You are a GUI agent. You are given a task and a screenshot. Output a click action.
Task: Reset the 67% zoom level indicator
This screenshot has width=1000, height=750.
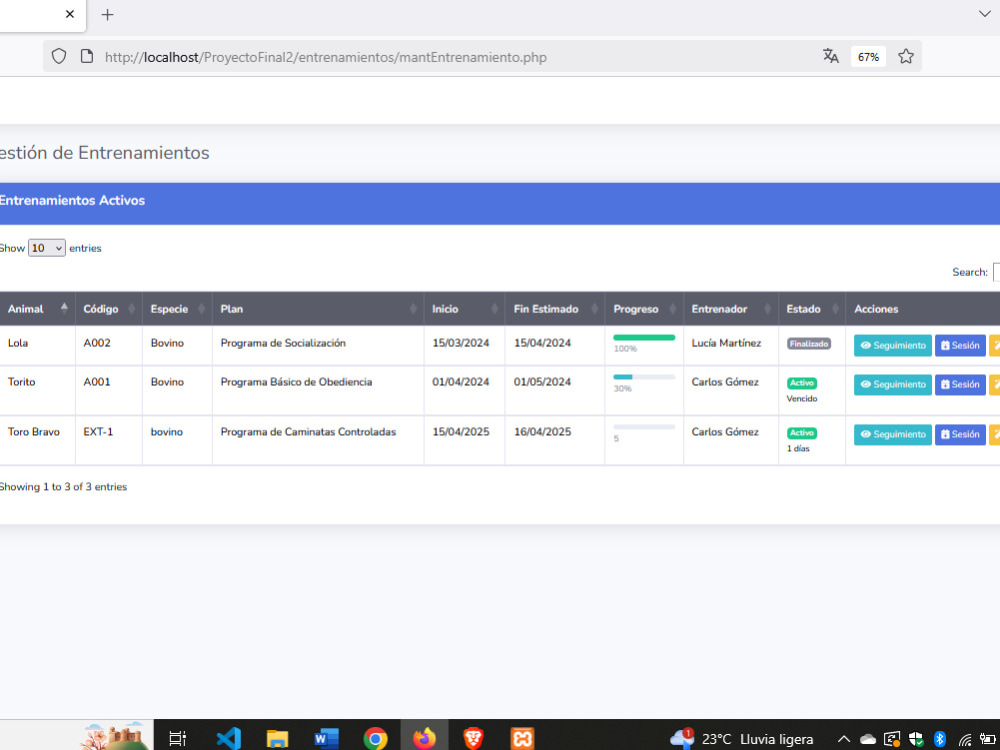click(x=868, y=57)
